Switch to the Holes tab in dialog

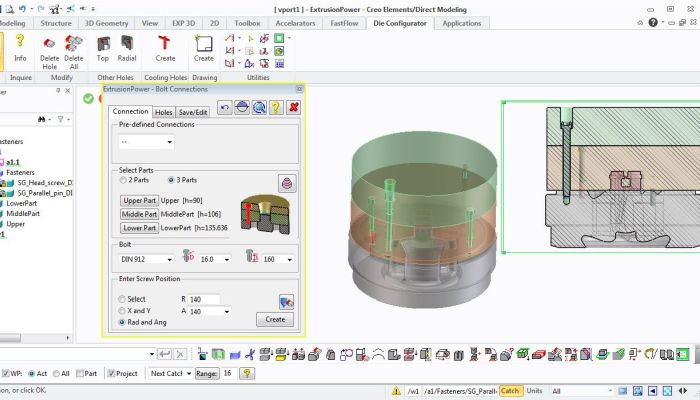pos(163,112)
